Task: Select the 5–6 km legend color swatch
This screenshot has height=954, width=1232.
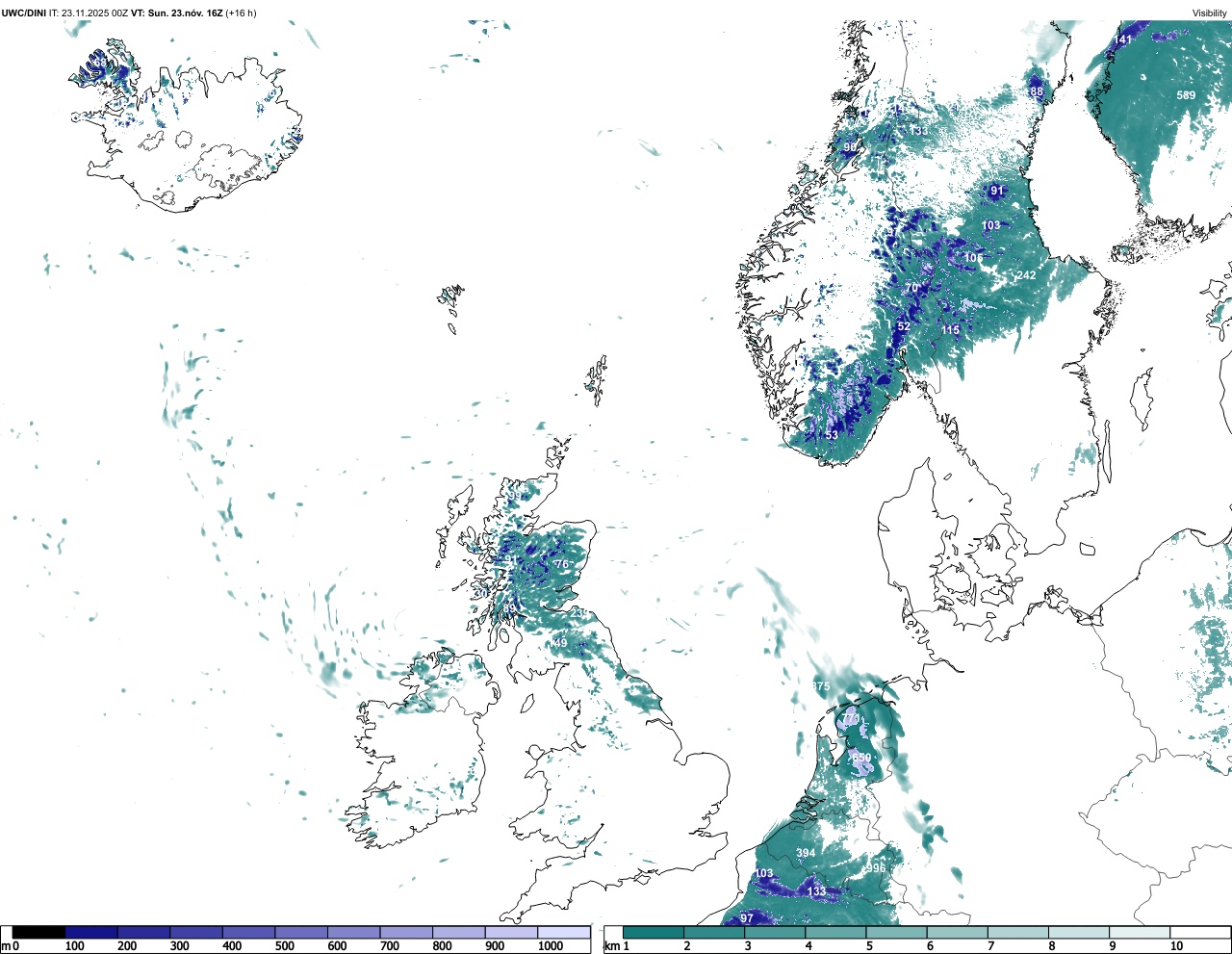Action: (x=897, y=933)
